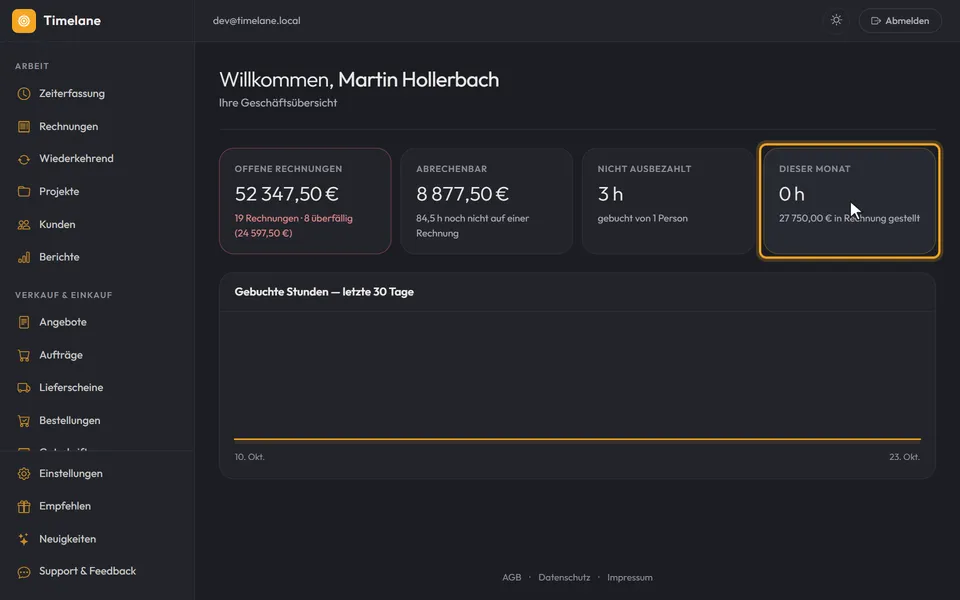960x600 pixels.
Task: Click the Einstellungen gear icon
Action: (24, 474)
